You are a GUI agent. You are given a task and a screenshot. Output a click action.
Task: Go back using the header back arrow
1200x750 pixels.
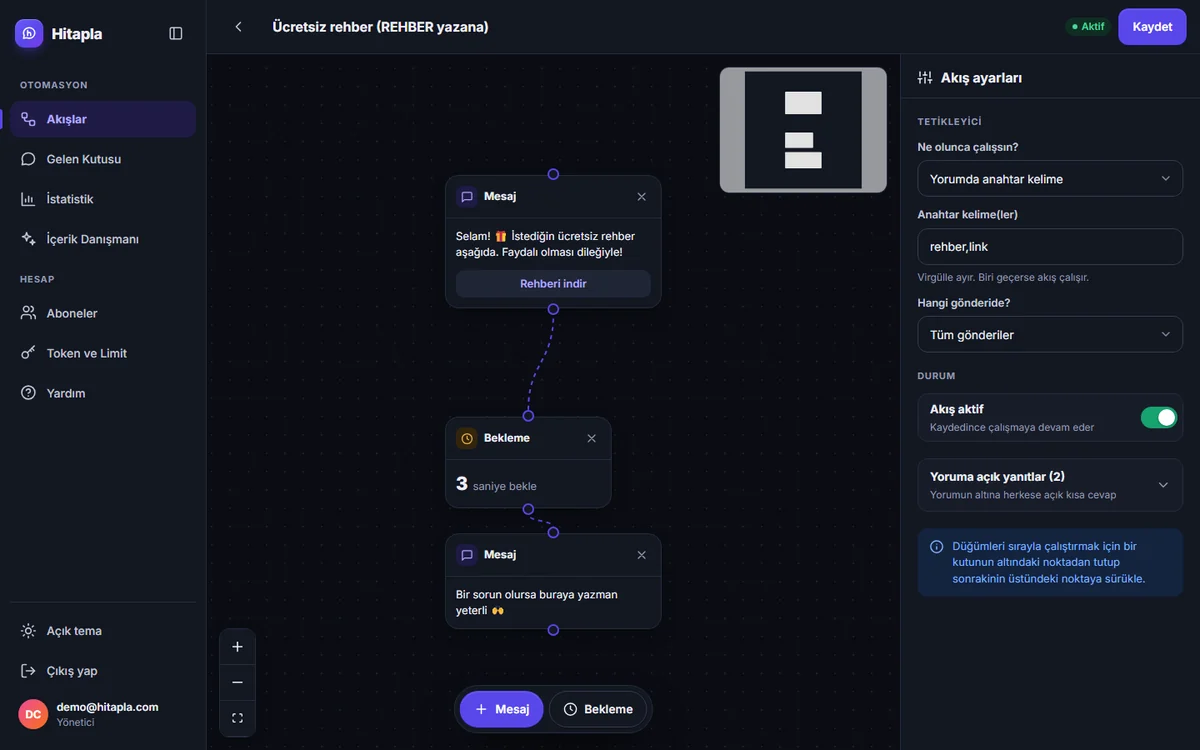point(238,27)
